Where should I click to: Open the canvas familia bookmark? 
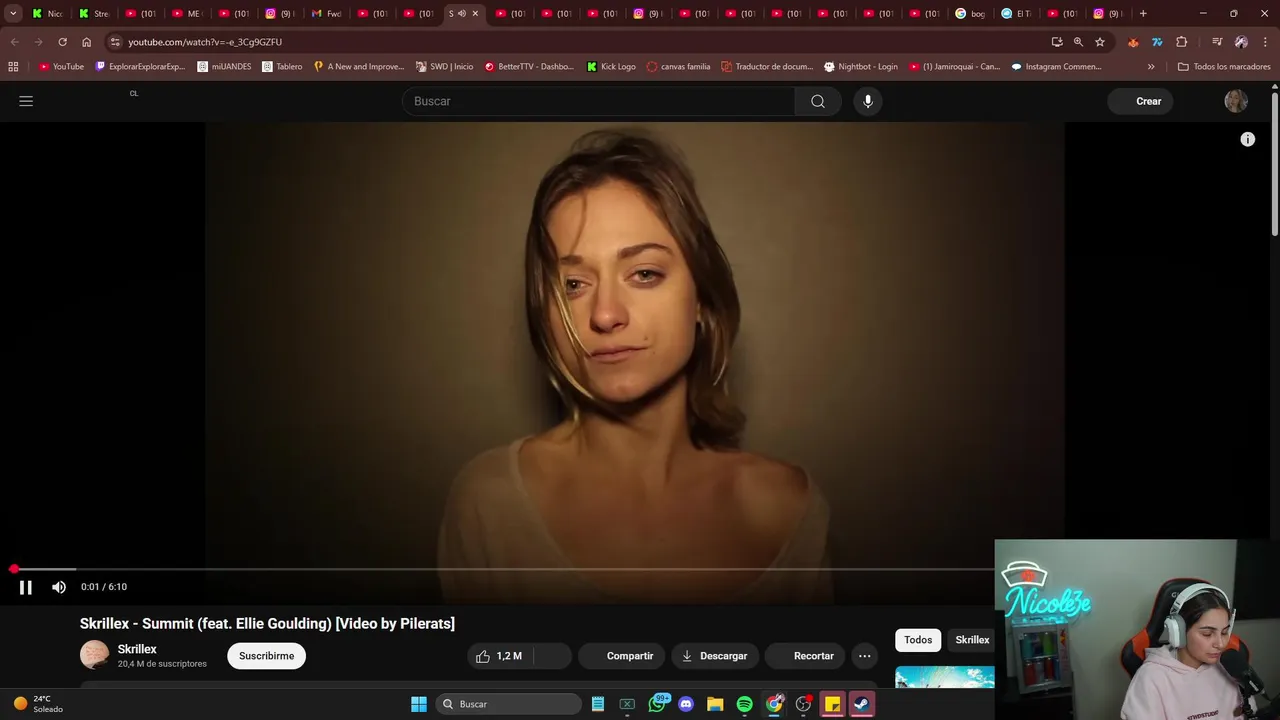coord(678,67)
